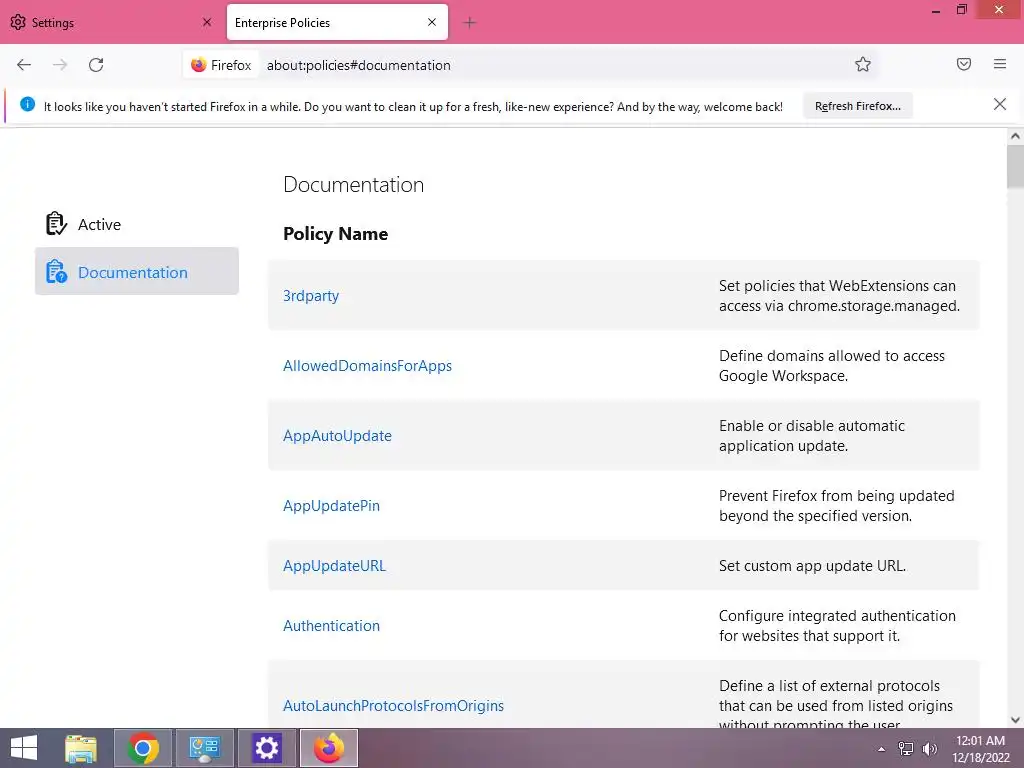Open Google Chrome from the taskbar

point(143,748)
